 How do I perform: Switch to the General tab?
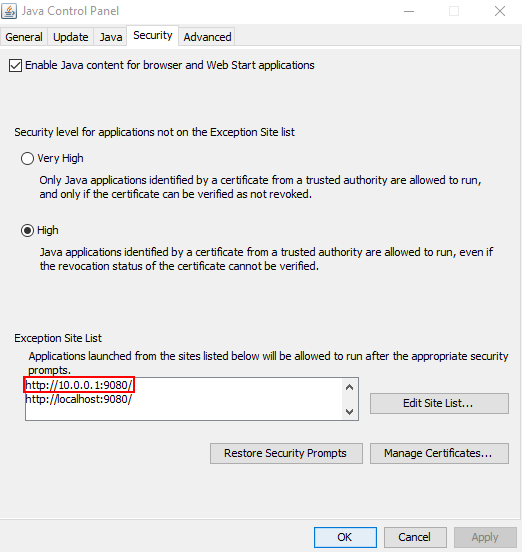[24, 37]
